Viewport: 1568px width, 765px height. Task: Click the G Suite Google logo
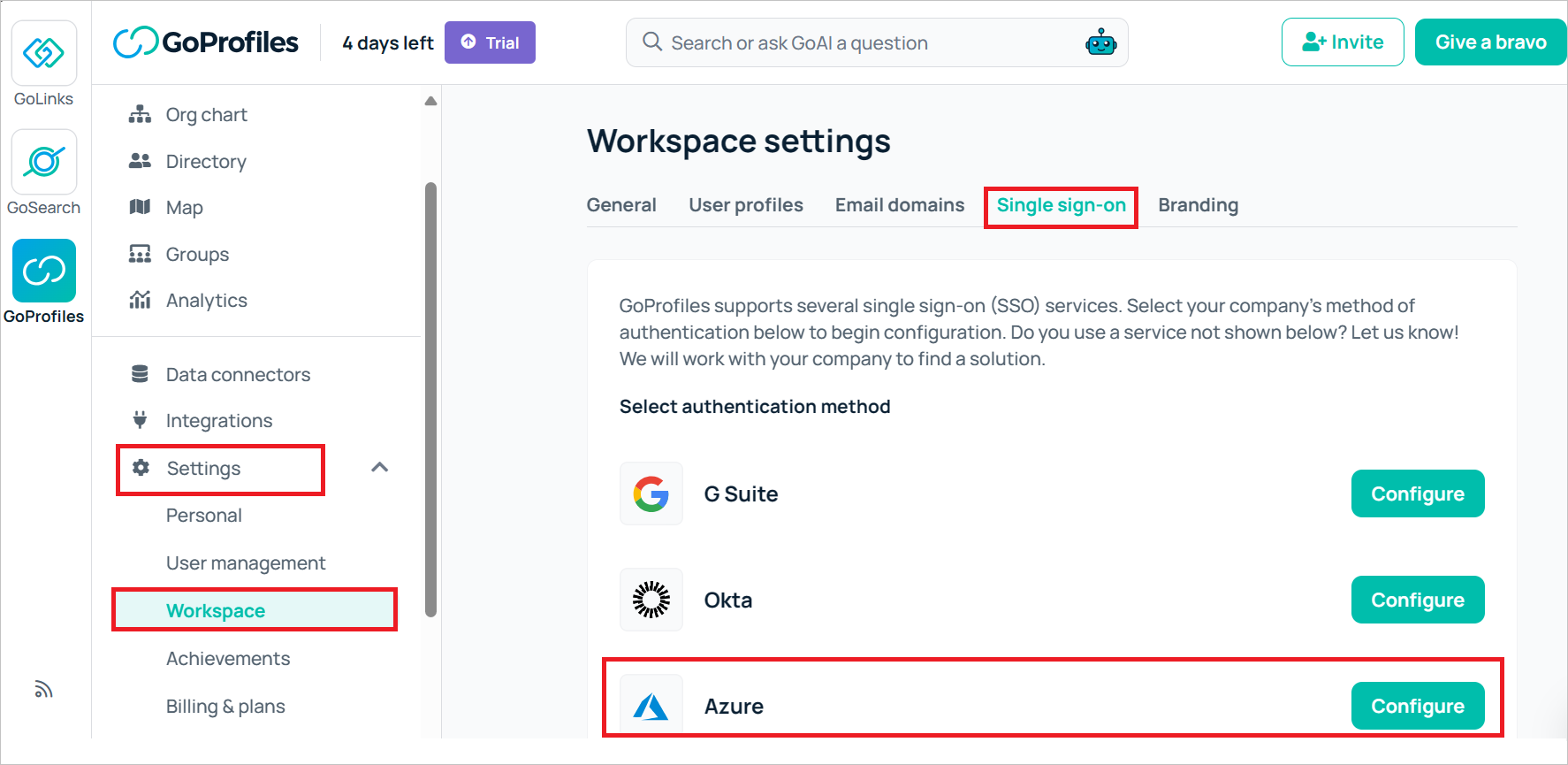coord(651,493)
